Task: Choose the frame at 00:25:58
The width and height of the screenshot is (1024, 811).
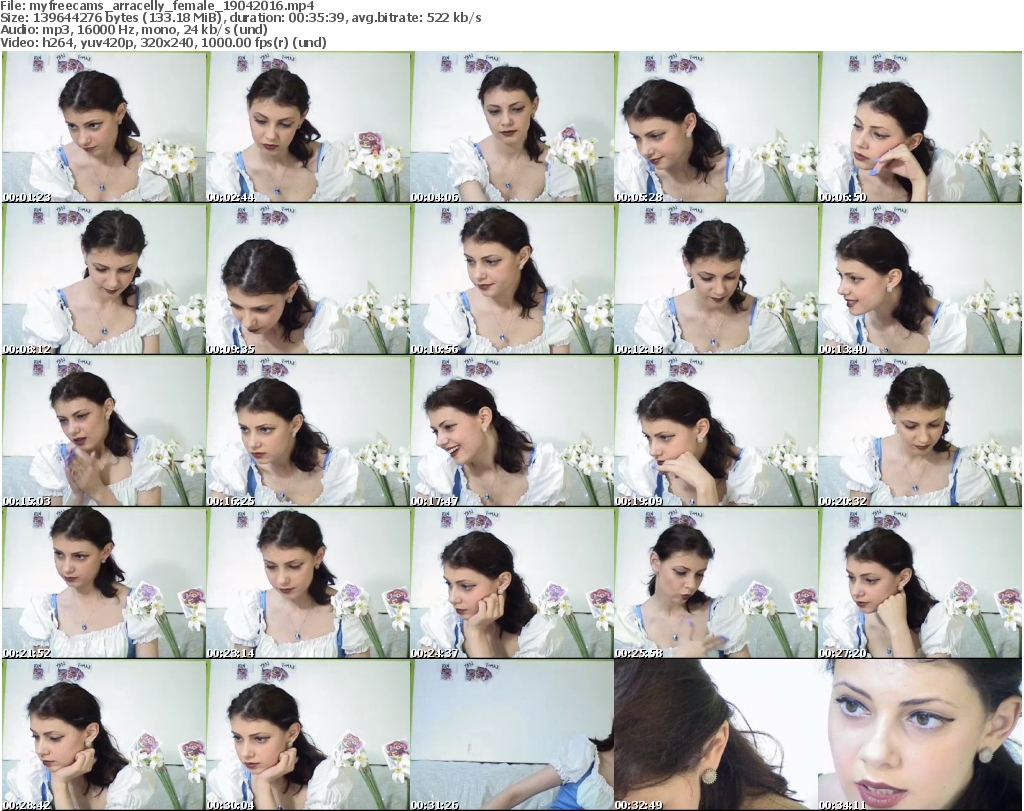Action: tap(716, 583)
